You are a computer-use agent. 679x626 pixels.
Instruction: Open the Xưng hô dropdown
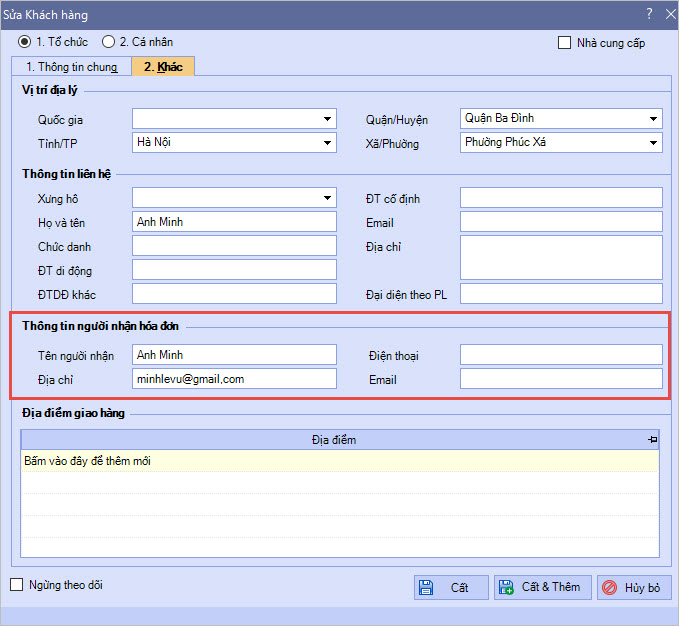(327, 198)
